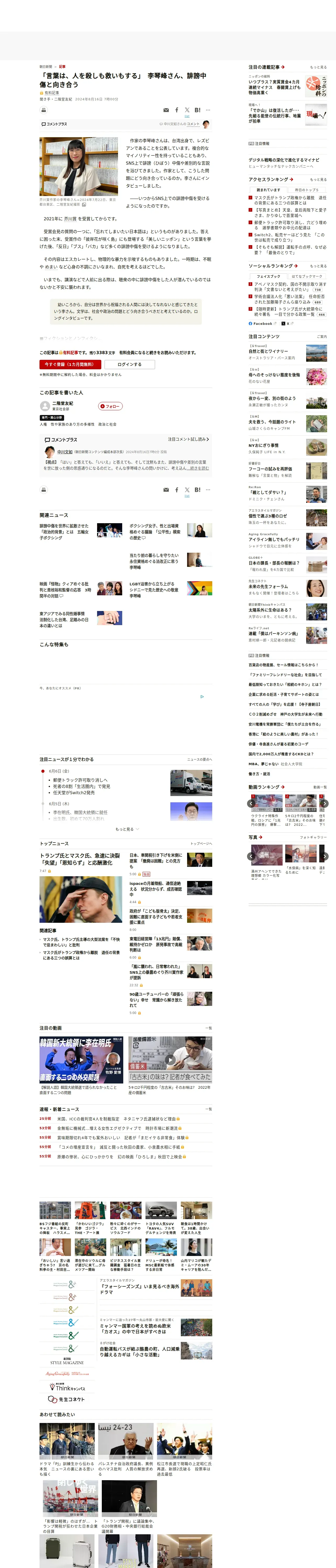Image resolution: width=336 pixels, height=1568 pixels.
Task: Open the いつプラス？実質賃金4カ月連続マイナス article
Action: click(x=275, y=87)
